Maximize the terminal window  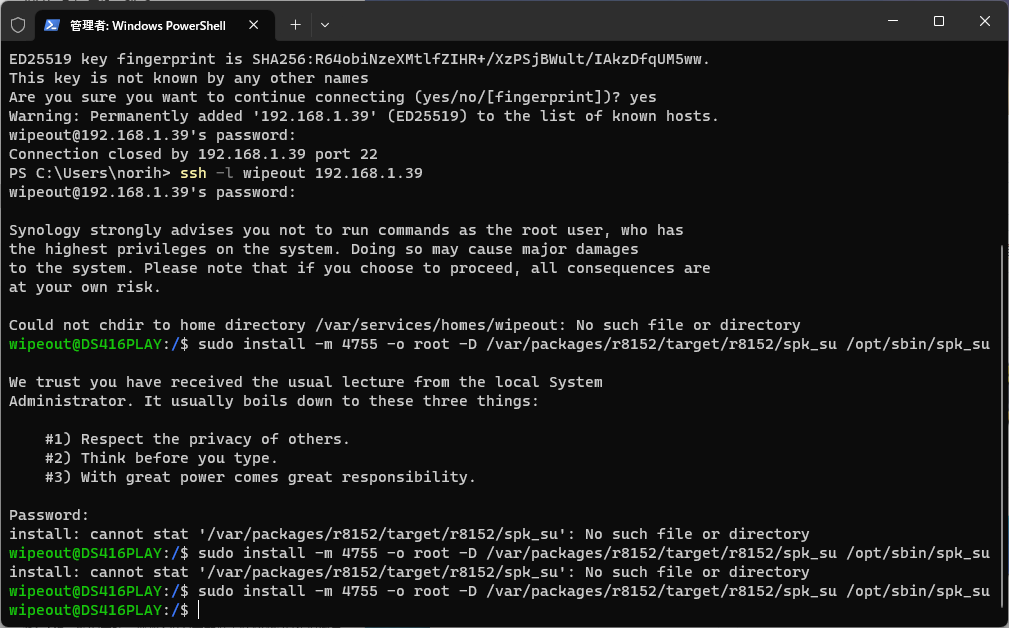pyautogui.click(x=939, y=21)
